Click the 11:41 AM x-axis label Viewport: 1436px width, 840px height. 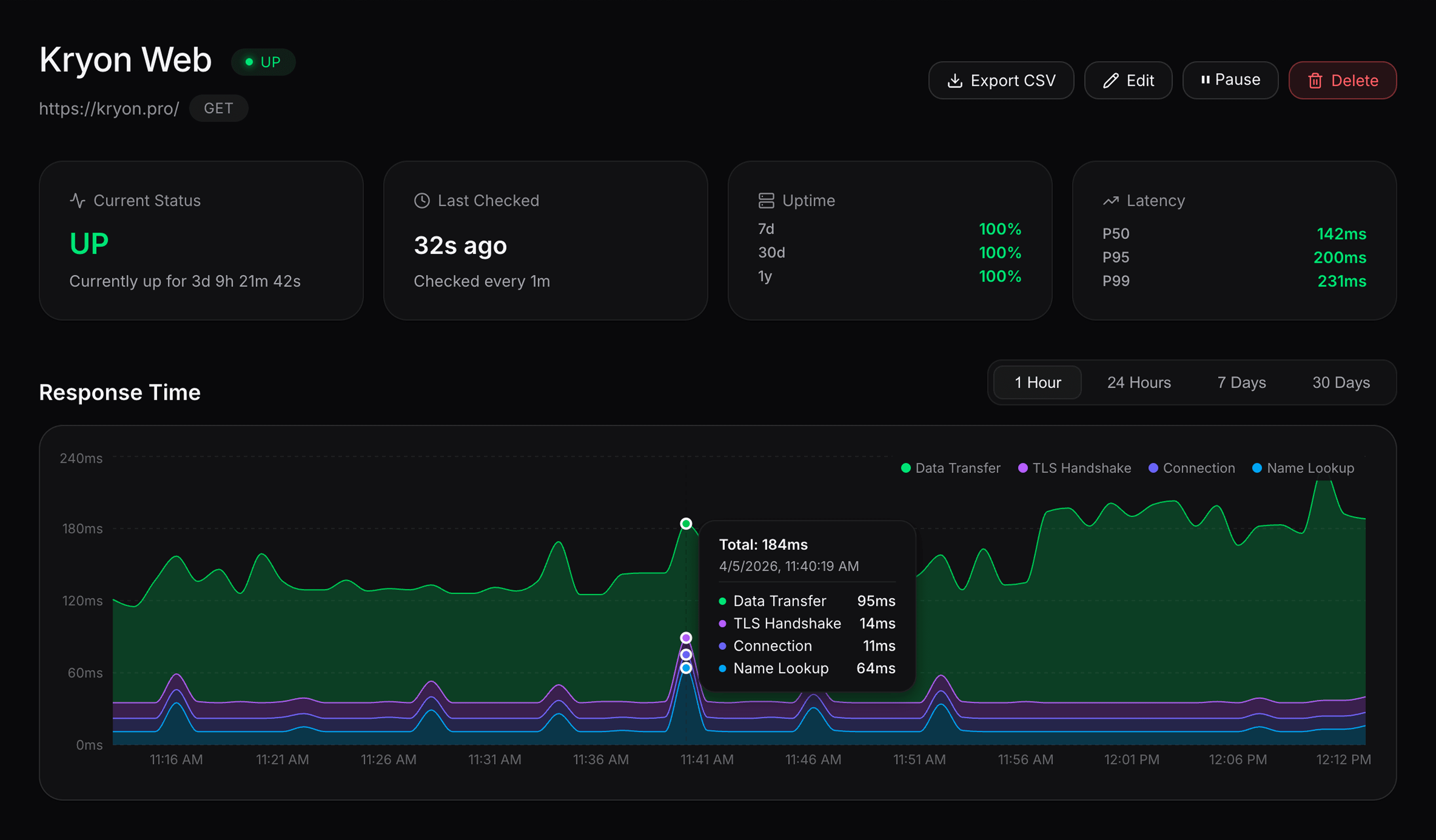click(x=707, y=759)
